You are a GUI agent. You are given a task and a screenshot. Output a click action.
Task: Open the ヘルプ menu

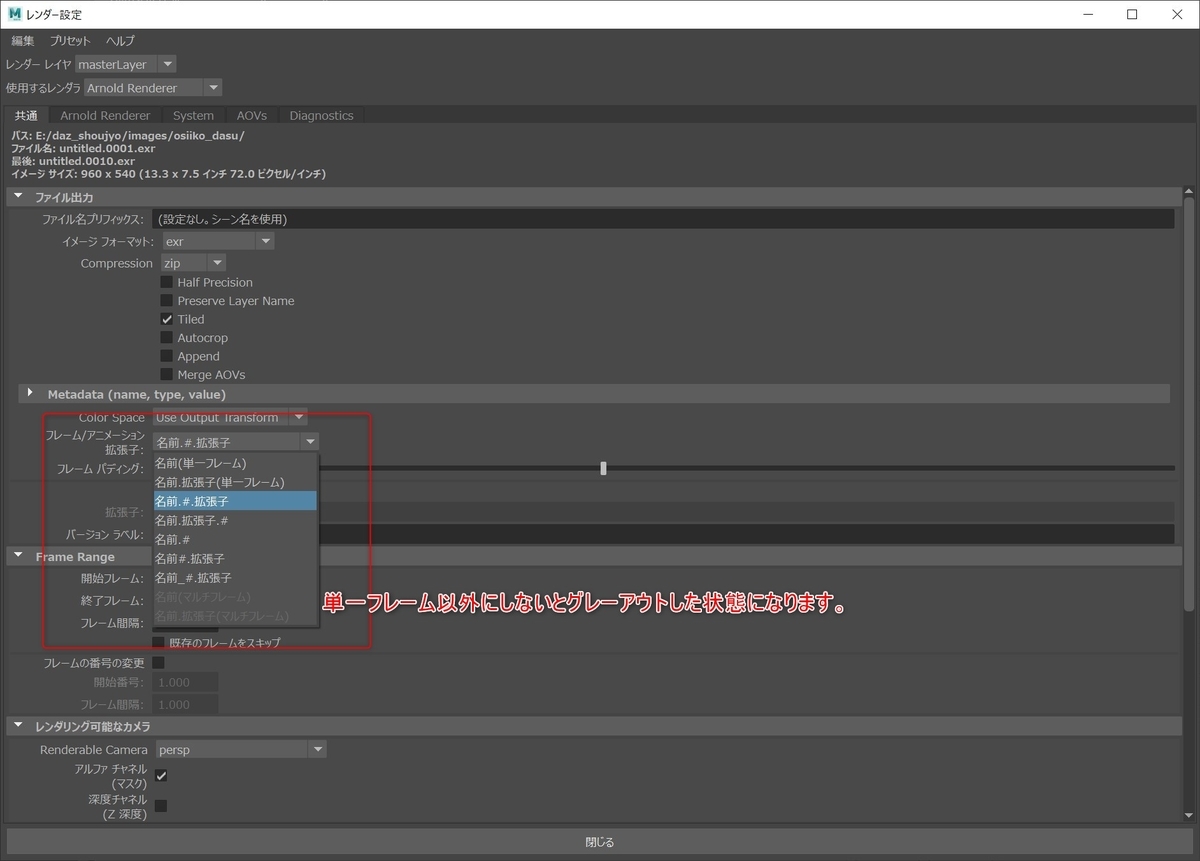click(120, 41)
